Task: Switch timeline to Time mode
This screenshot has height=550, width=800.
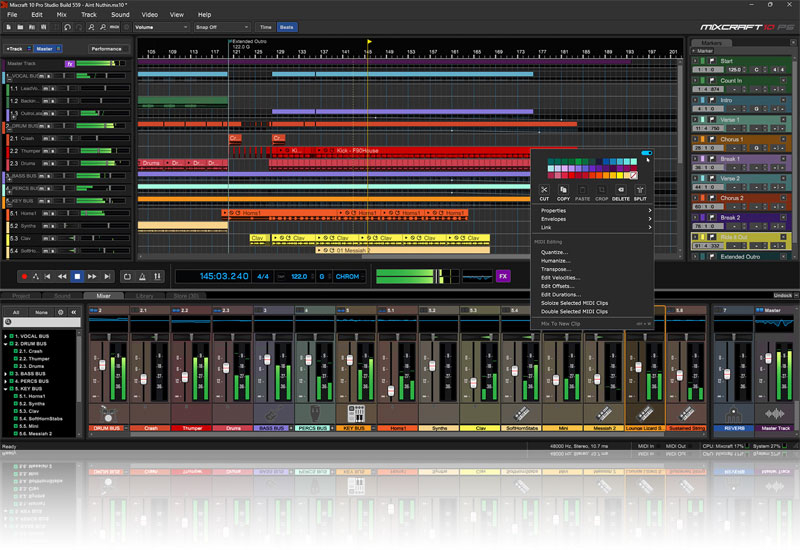Action: click(x=265, y=27)
